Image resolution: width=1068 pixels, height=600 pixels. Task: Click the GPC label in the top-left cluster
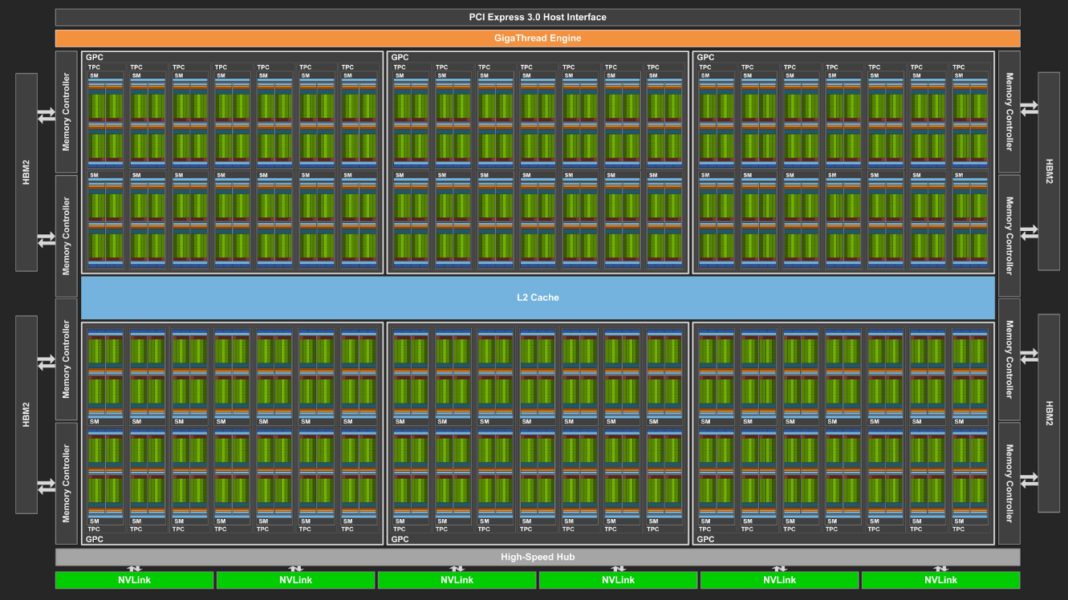coord(94,57)
